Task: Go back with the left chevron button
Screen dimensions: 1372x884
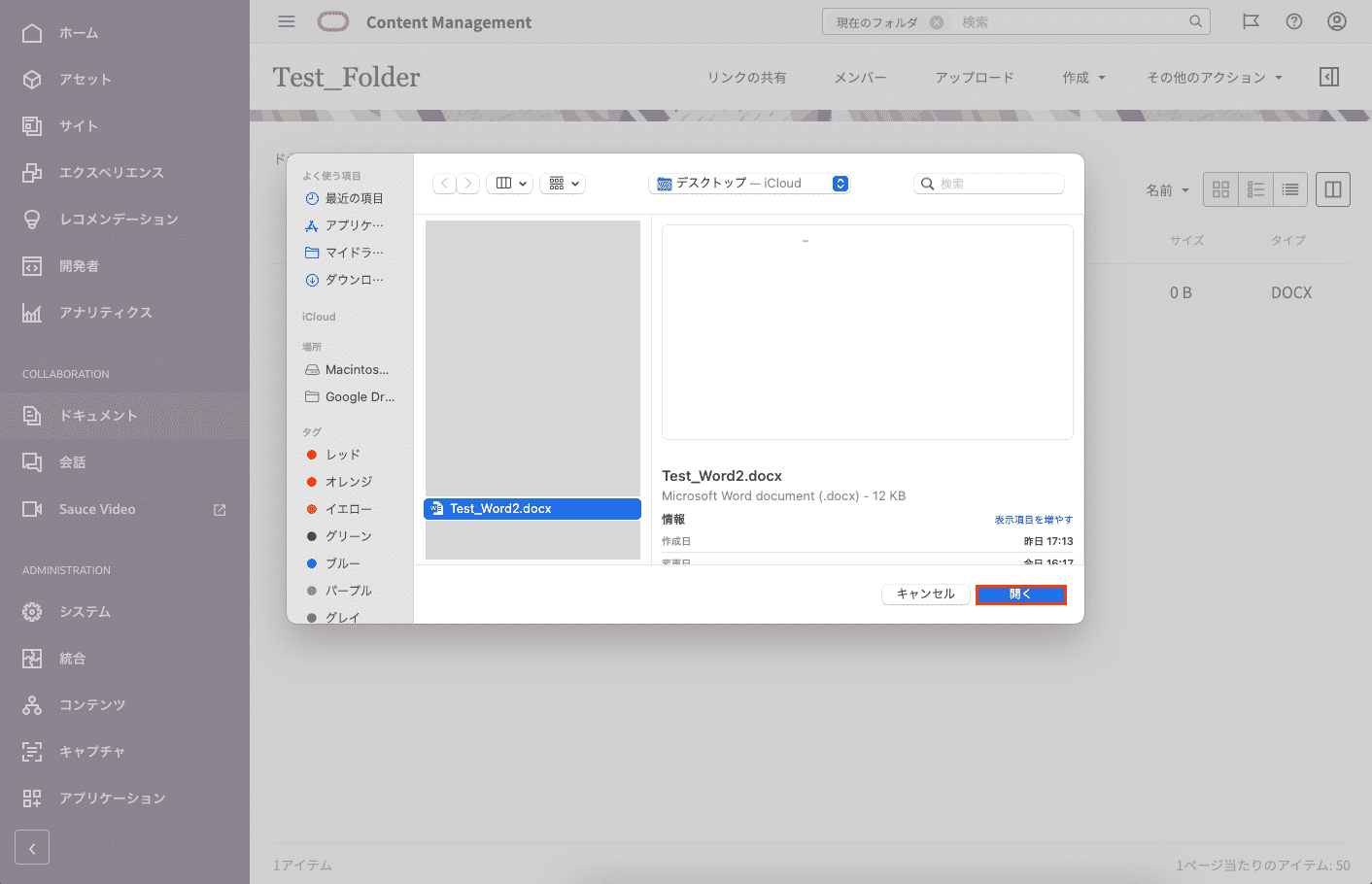Action: (444, 184)
